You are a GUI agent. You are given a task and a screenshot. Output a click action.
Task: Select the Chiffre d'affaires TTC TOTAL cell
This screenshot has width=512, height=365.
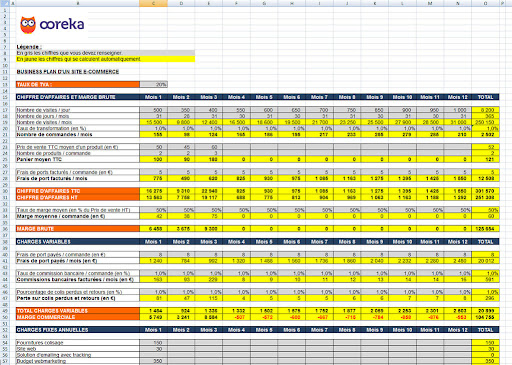(x=485, y=191)
